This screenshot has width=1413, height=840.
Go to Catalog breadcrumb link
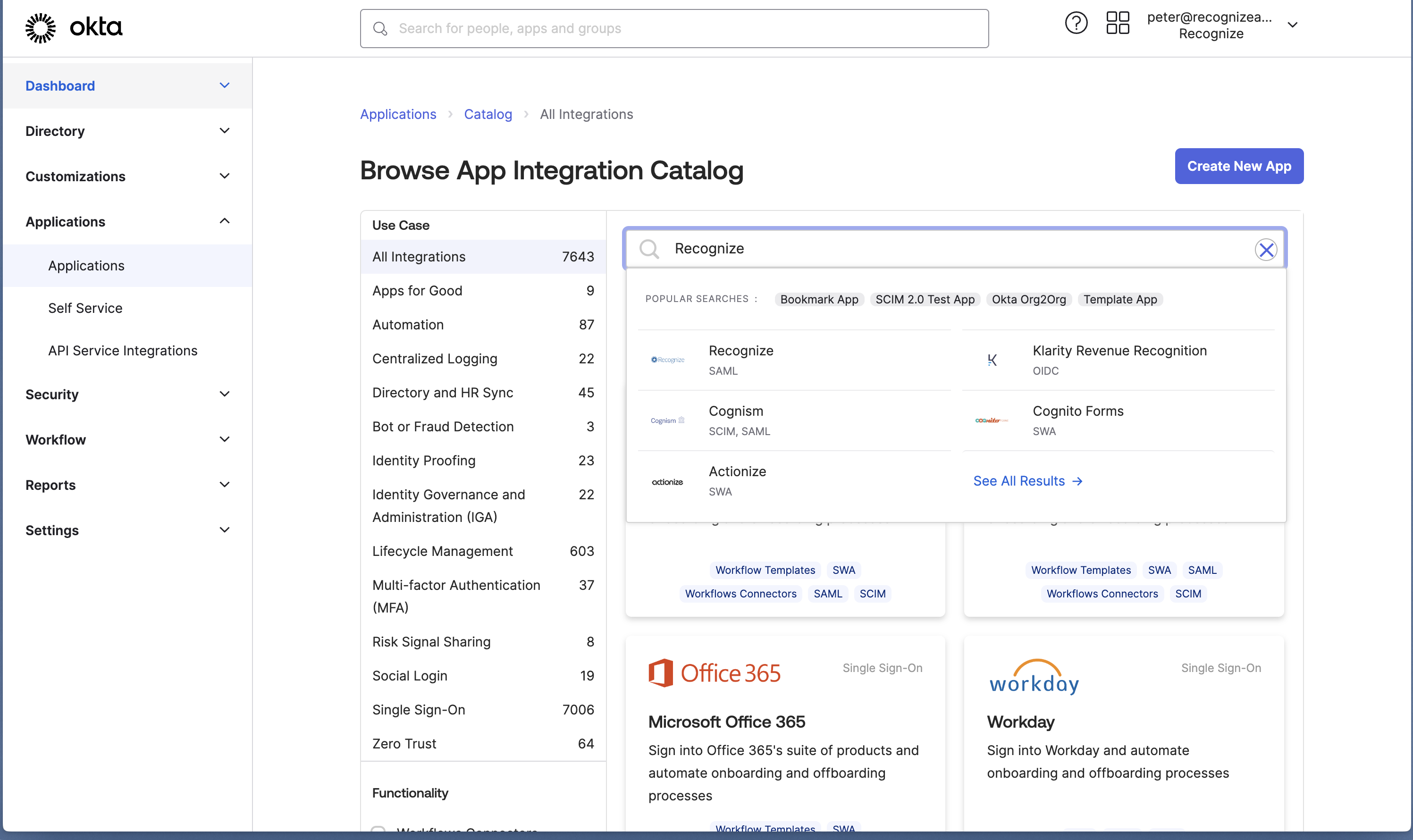coord(488,114)
